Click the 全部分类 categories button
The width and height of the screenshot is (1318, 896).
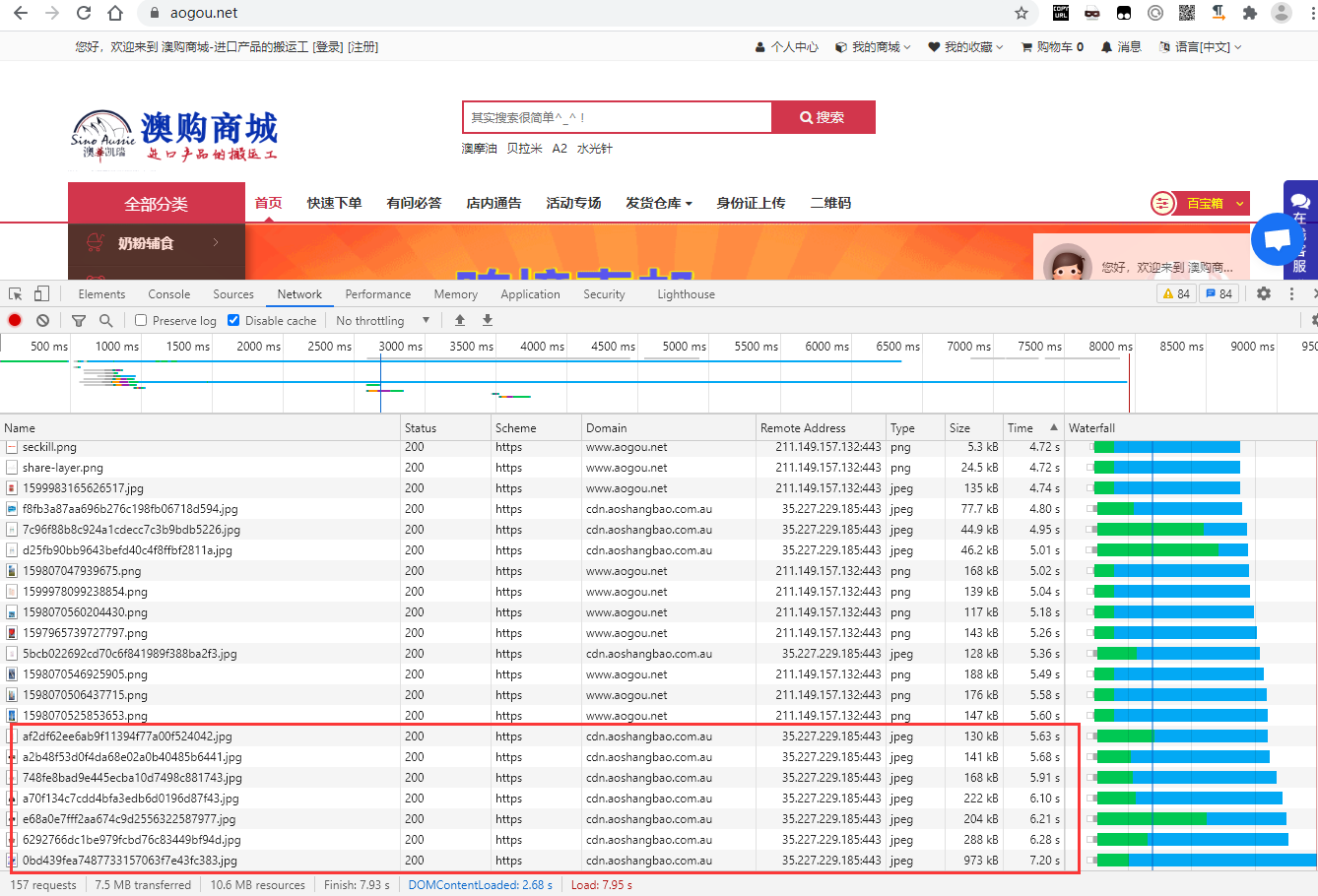click(x=157, y=204)
